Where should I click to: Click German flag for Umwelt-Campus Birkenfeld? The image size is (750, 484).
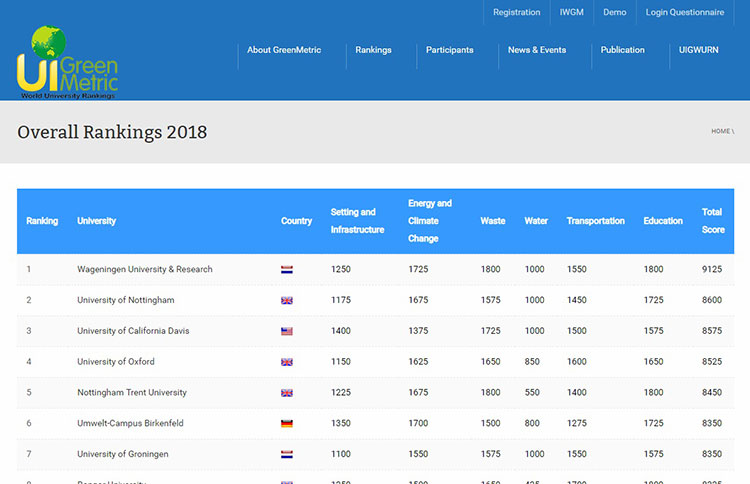pyautogui.click(x=287, y=424)
